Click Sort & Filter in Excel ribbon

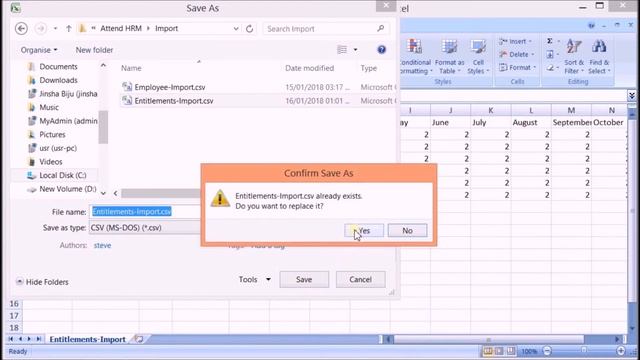pos(574,57)
